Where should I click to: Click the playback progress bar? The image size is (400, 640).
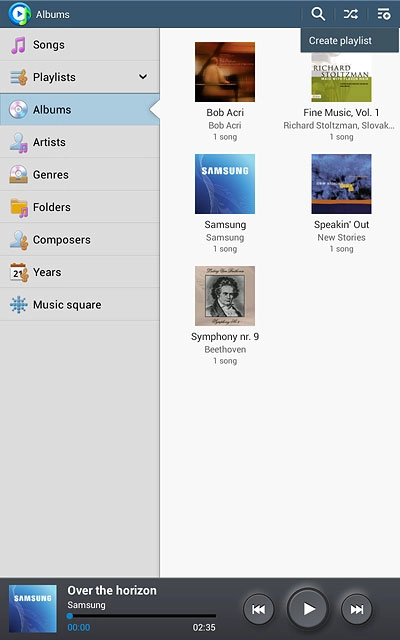(x=142, y=616)
